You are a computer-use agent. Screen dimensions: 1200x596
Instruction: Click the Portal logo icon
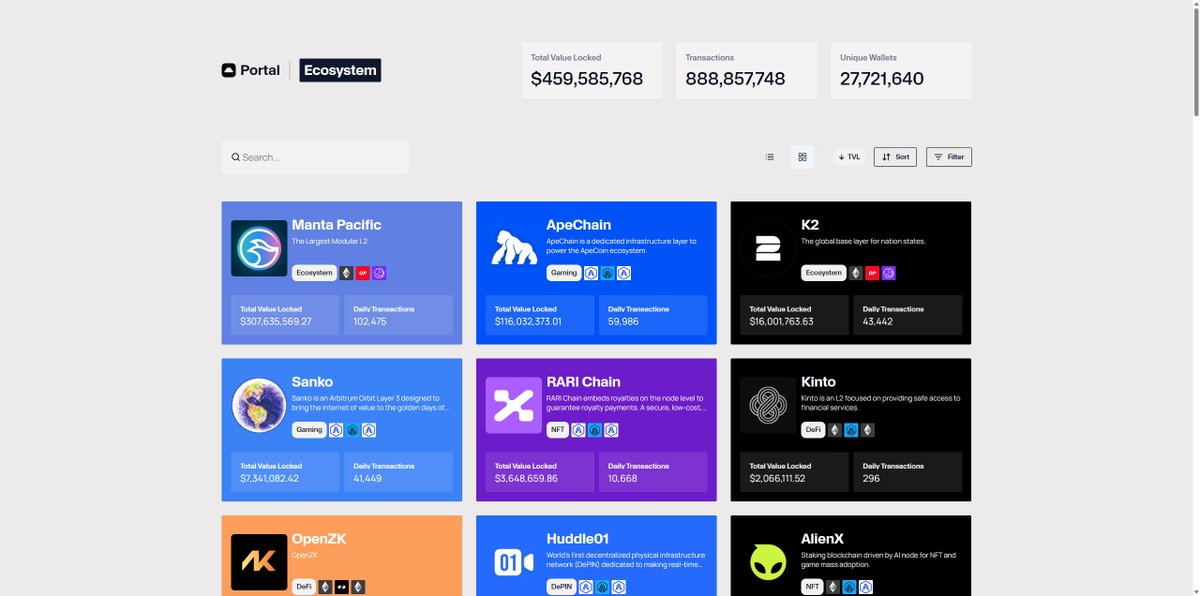tap(228, 70)
